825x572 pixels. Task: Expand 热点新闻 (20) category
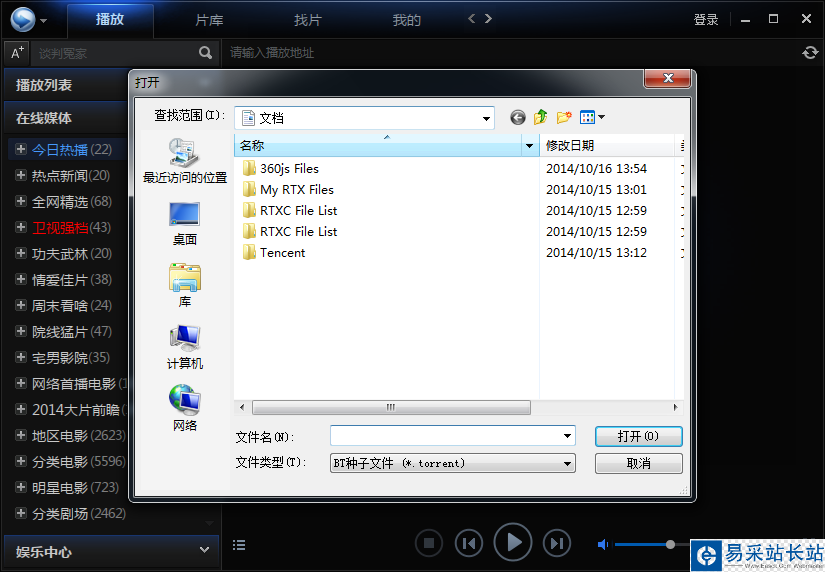[x=21, y=175]
